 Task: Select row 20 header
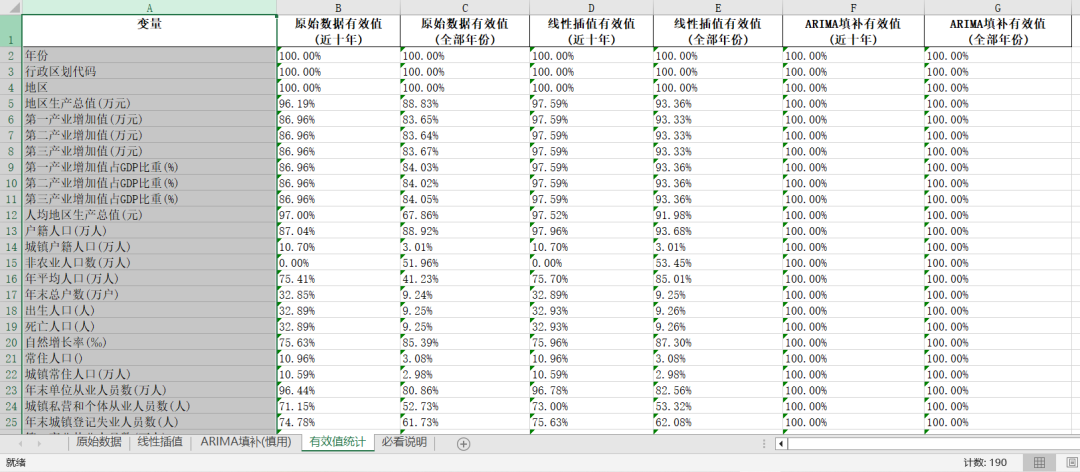[x=11, y=342]
